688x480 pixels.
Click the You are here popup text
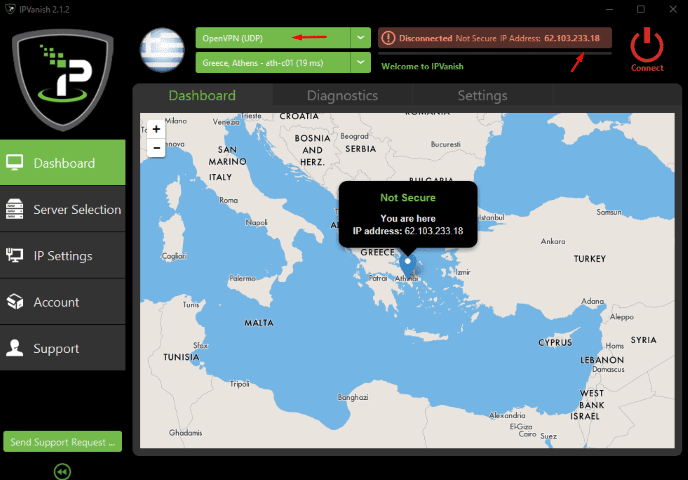(x=408, y=219)
